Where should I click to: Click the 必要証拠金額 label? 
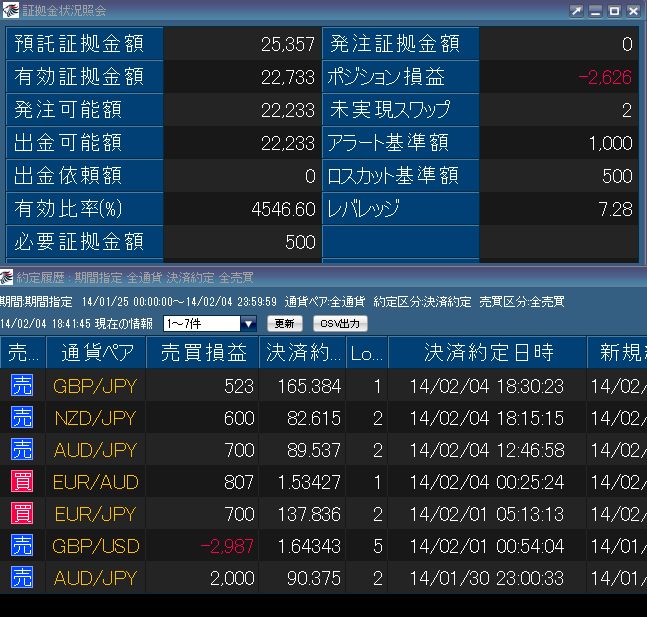point(79,241)
